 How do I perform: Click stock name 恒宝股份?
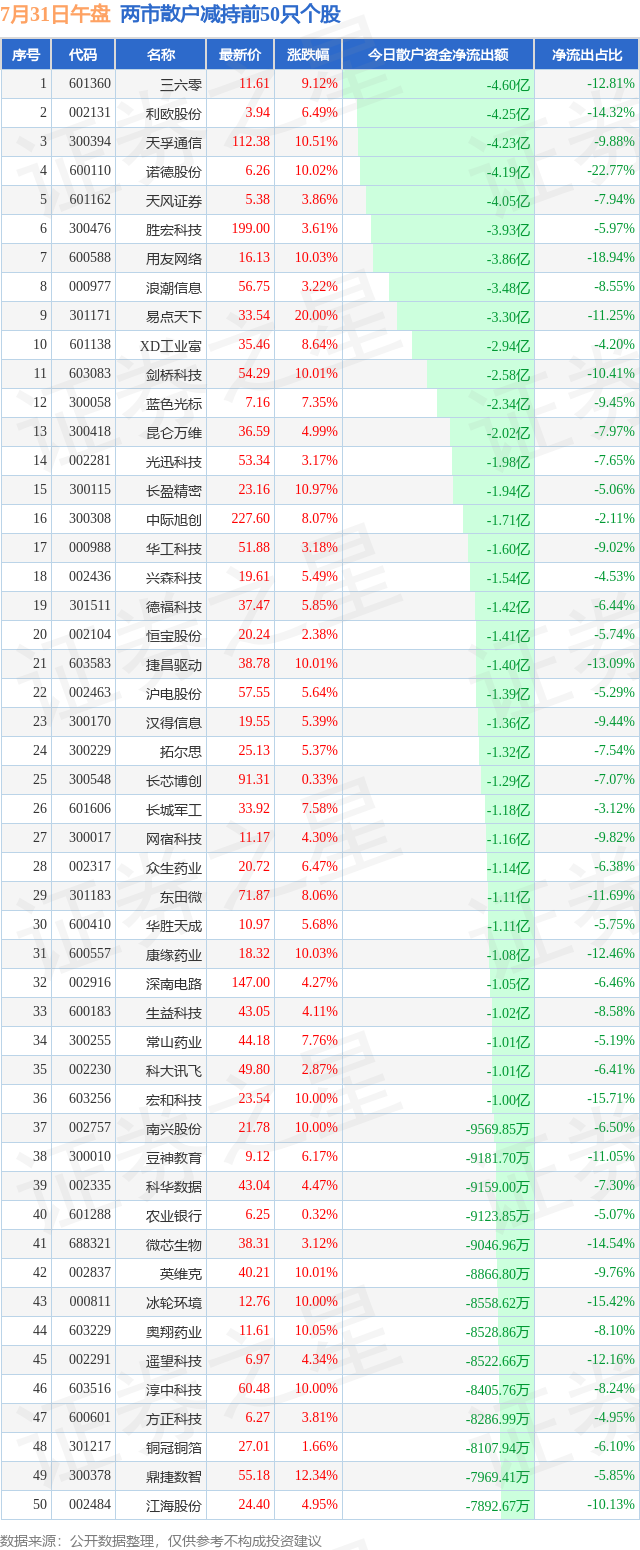click(x=174, y=635)
